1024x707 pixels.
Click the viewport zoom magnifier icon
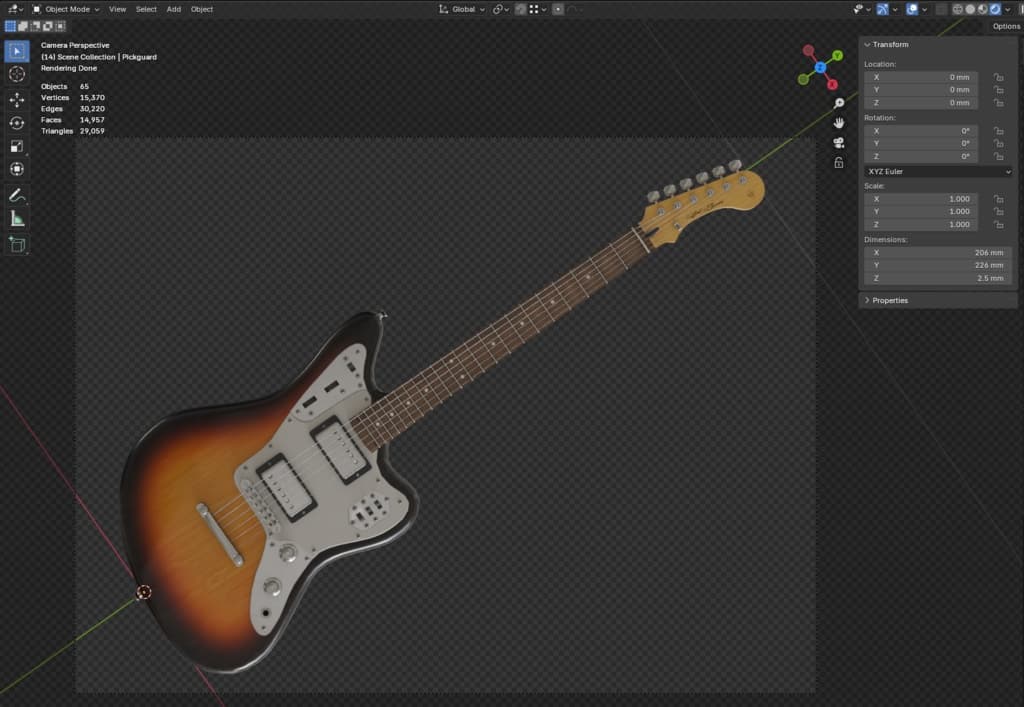pos(839,103)
